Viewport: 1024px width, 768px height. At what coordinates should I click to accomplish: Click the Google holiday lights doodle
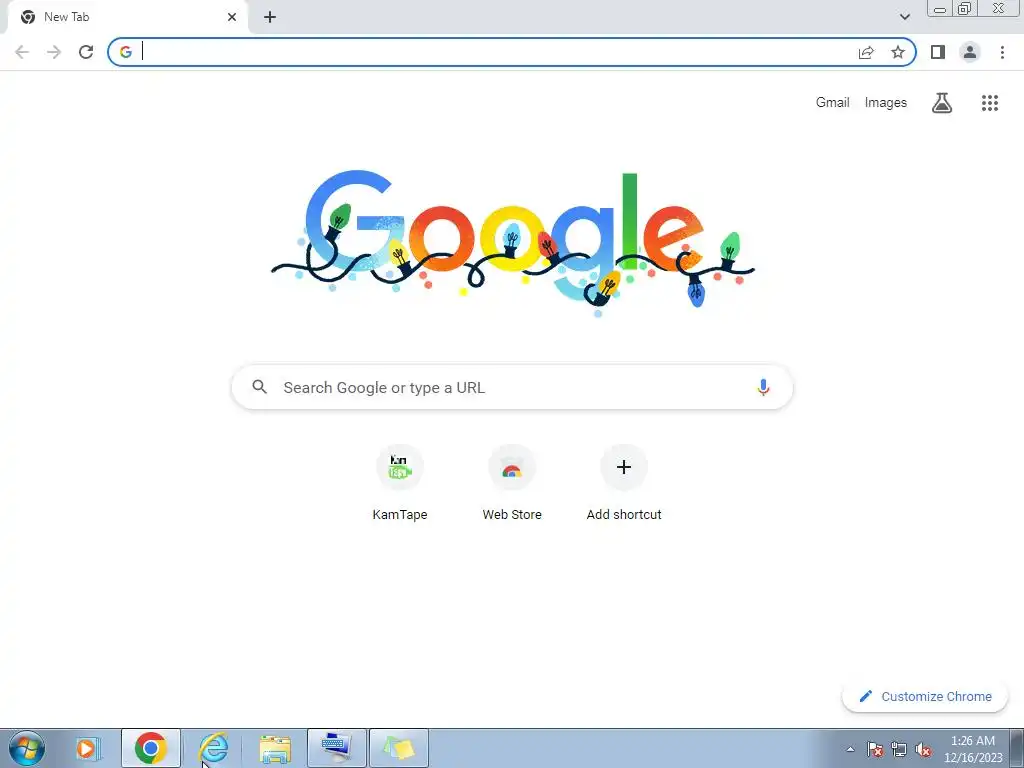[513, 243]
